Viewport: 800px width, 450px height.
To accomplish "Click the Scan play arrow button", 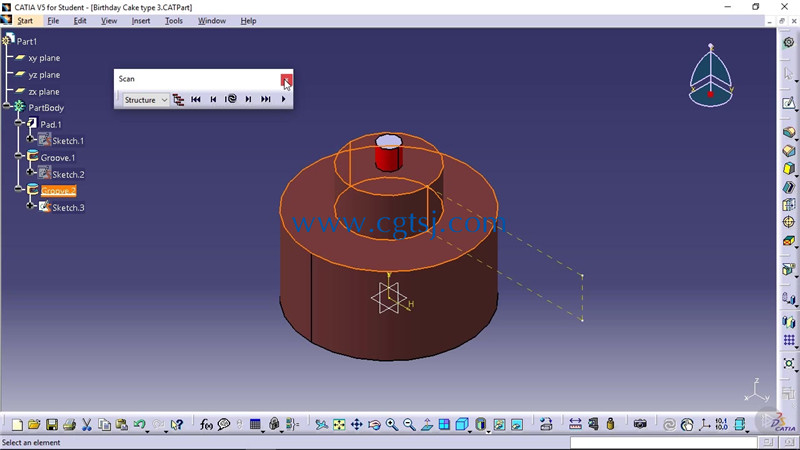I will point(283,99).
